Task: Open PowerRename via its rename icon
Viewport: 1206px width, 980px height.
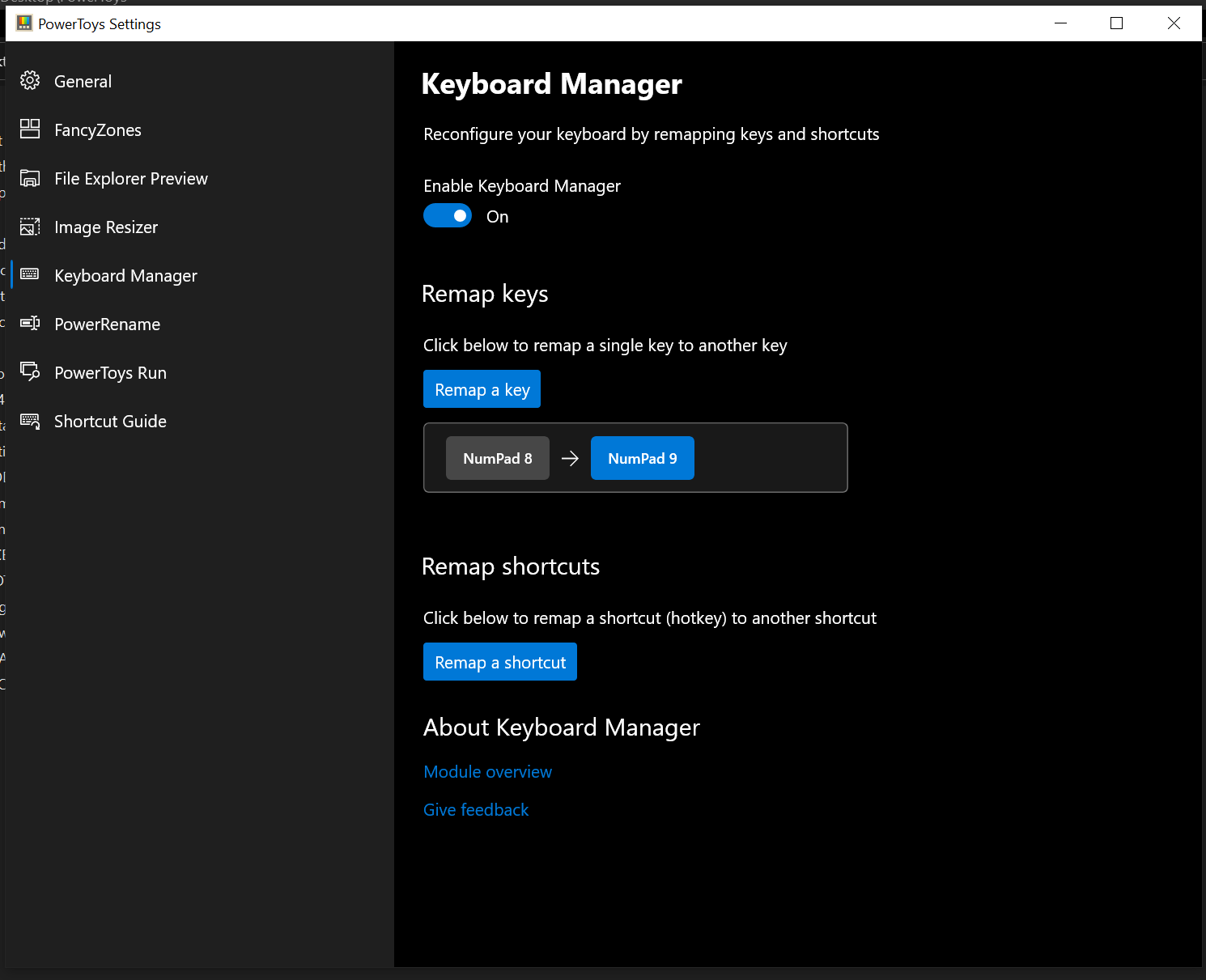Action: [x=30, y=324]
